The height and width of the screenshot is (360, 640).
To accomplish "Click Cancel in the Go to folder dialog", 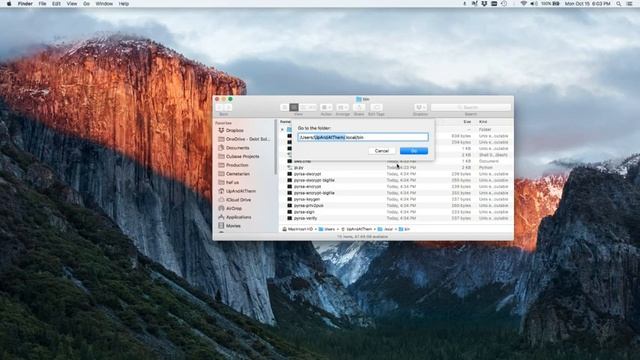I will point(382,151).
